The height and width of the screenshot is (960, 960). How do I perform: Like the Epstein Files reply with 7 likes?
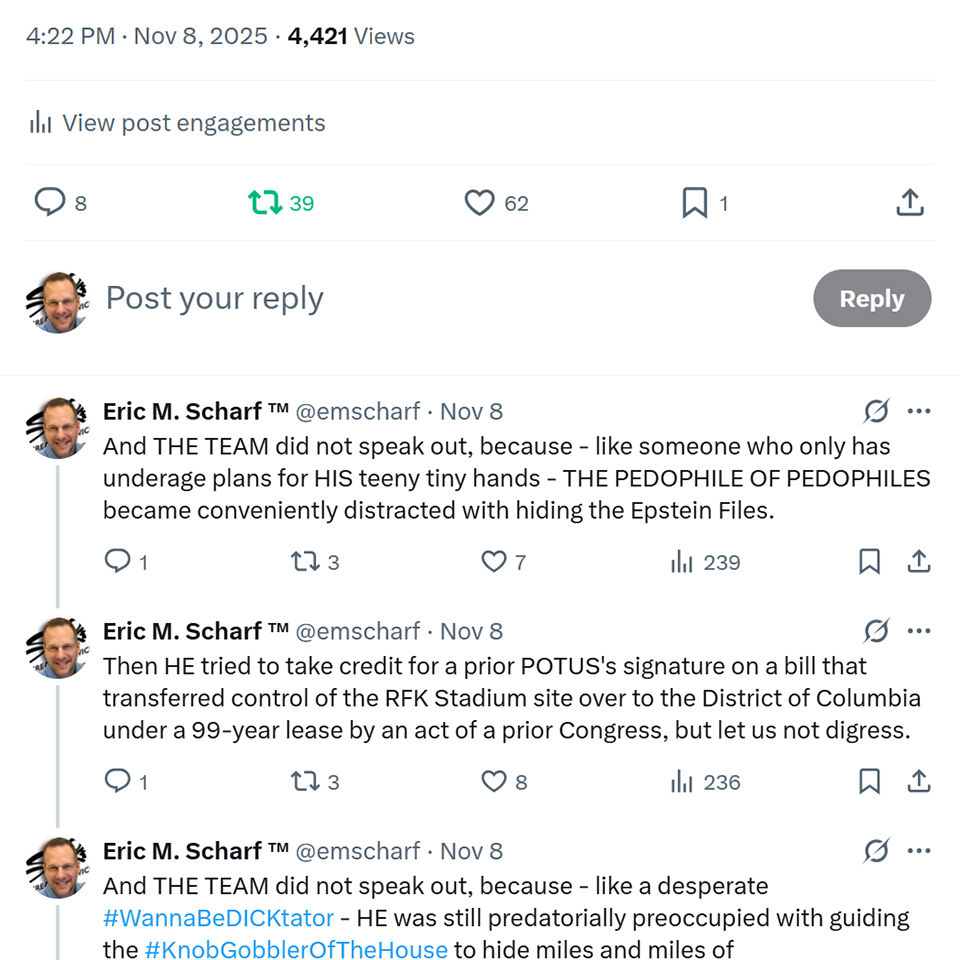[494, 562]
